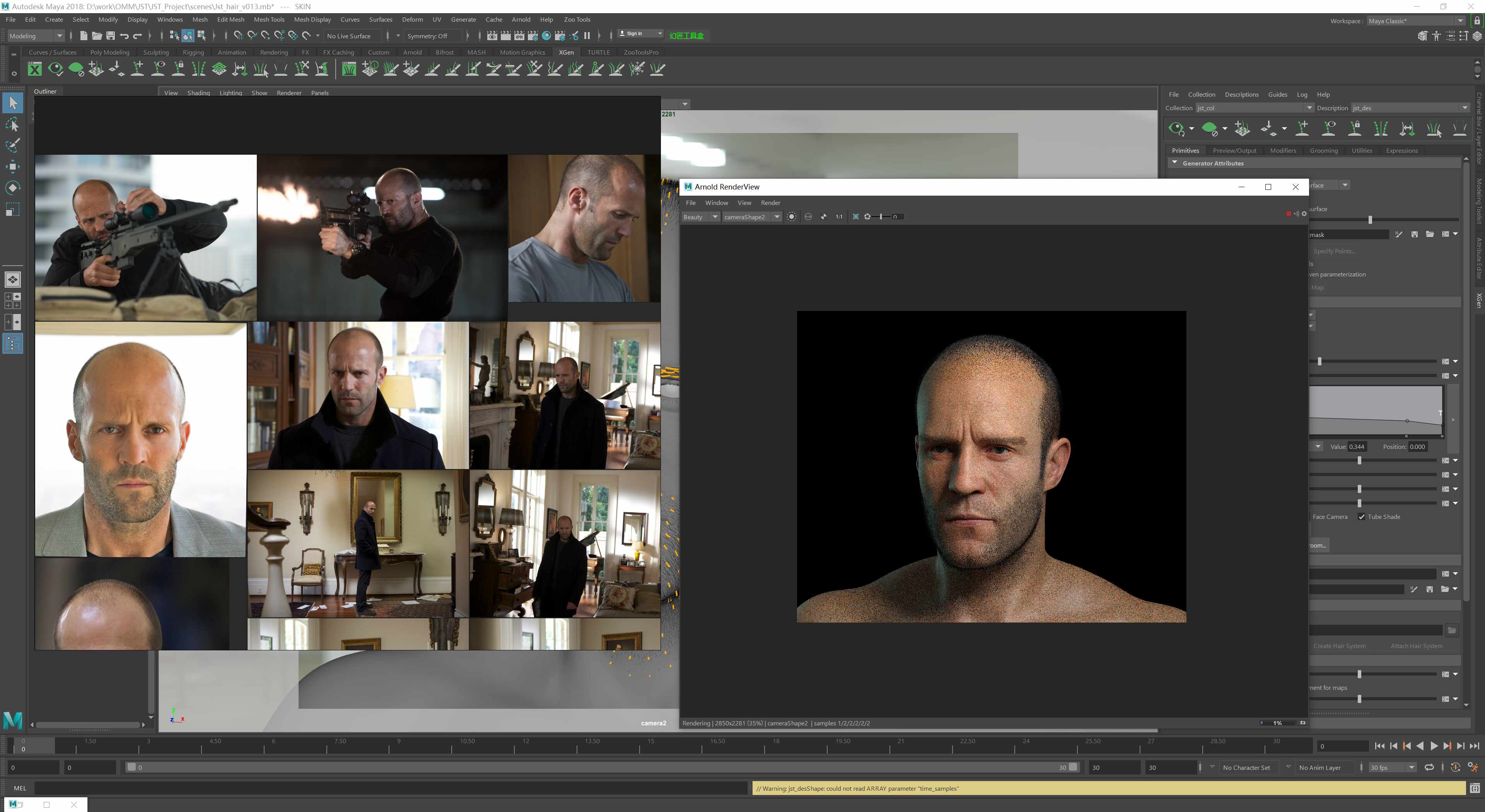
Task: Toggle the Face Camera option
Action: (1330, 517)
